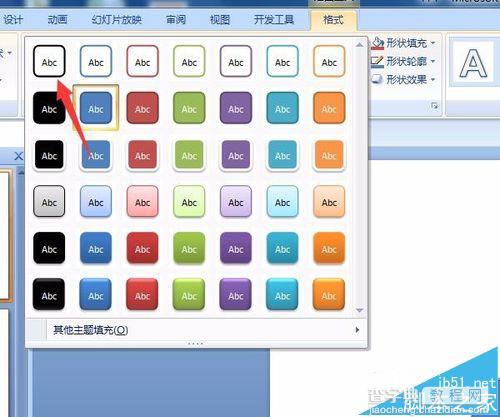Select the aqua outline Abc style in first row
The height and width of the screenshot is (417, 500).
pos(282,61)
